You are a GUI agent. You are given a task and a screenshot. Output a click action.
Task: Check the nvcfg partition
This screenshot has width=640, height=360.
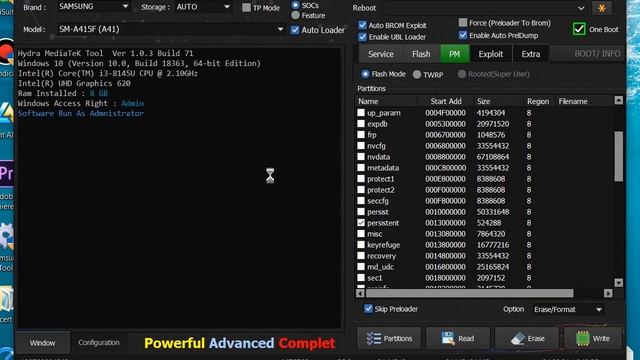tap(361, 146)
